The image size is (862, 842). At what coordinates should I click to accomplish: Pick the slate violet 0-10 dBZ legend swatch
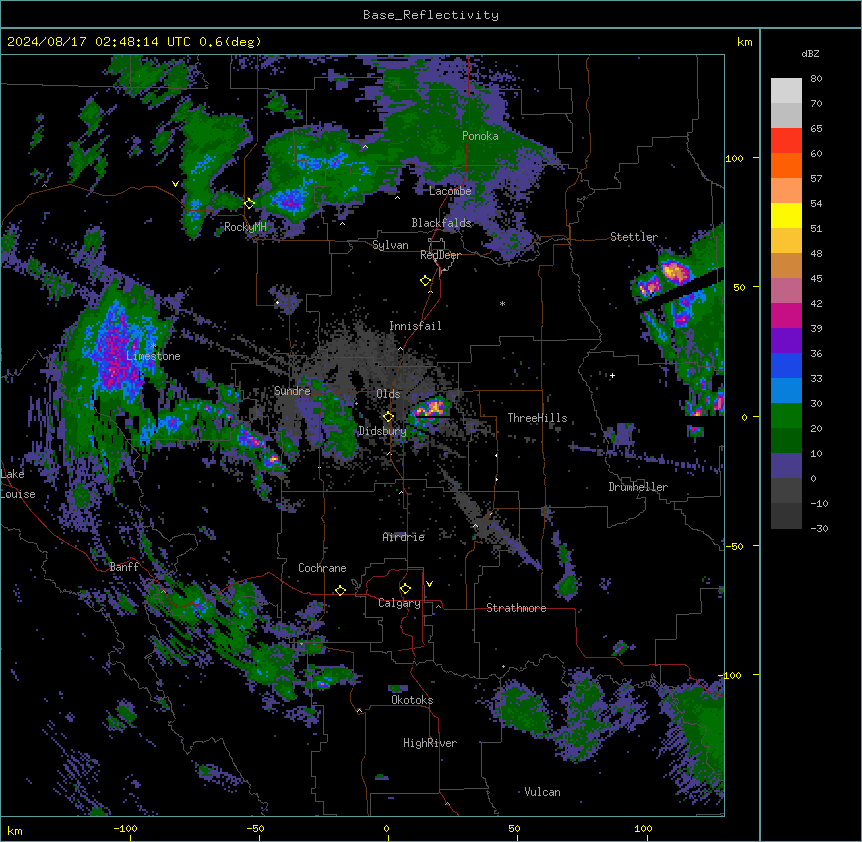point(786,466)
